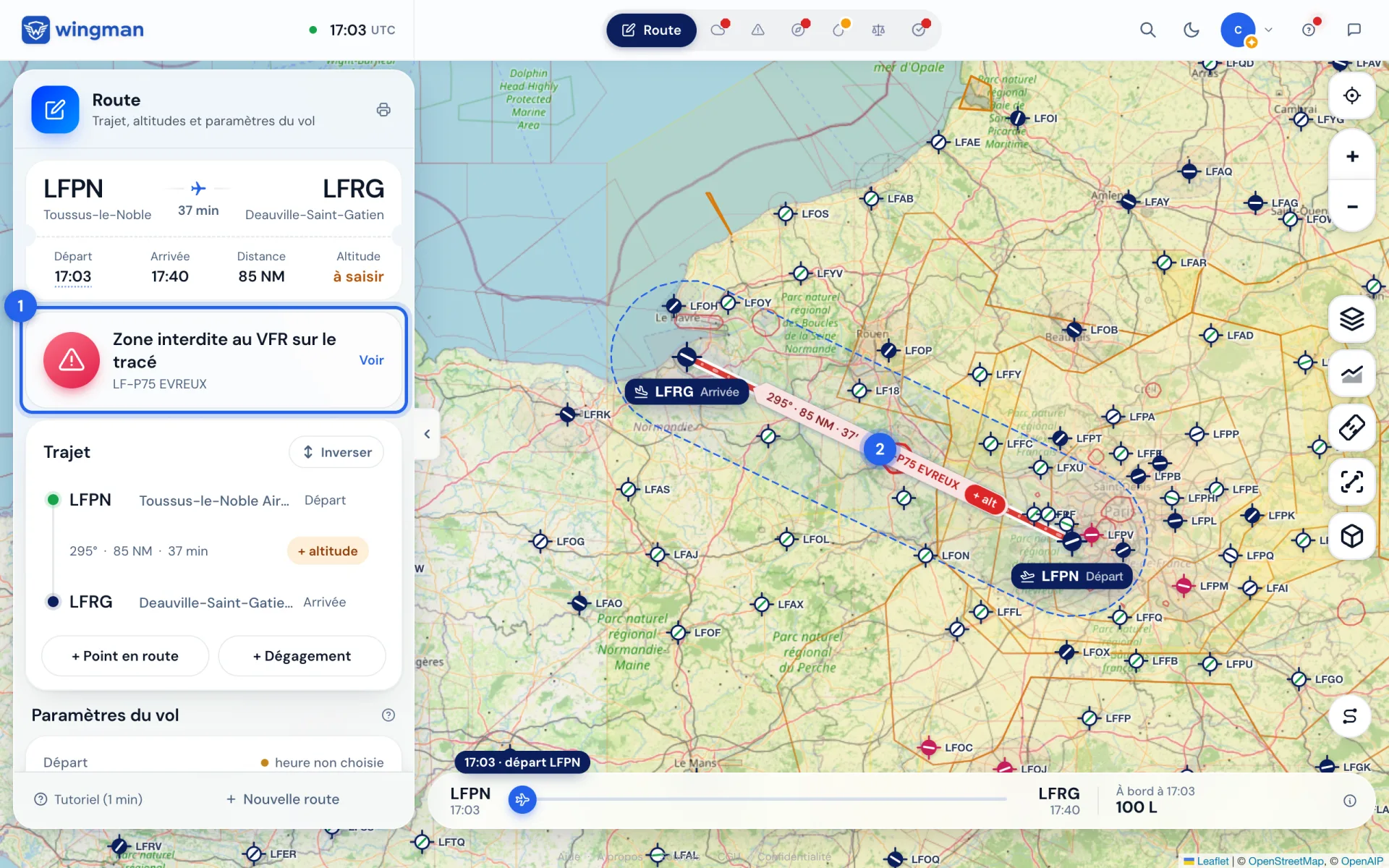Open the Route tab in the top bar
The image size is (1389, 868).
[651, 30]
